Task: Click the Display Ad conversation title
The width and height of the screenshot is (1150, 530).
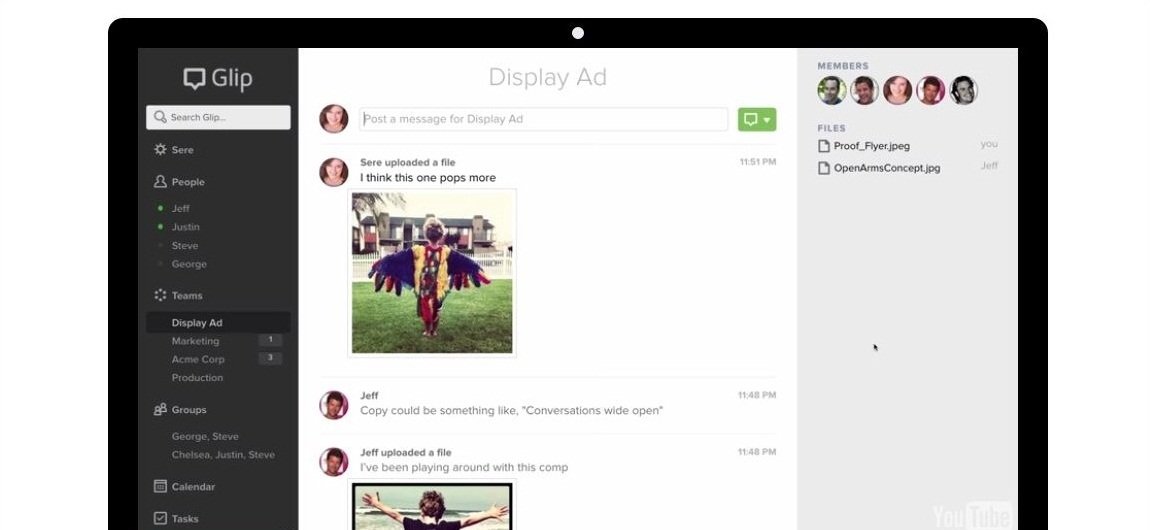Action: pos(547,77)
